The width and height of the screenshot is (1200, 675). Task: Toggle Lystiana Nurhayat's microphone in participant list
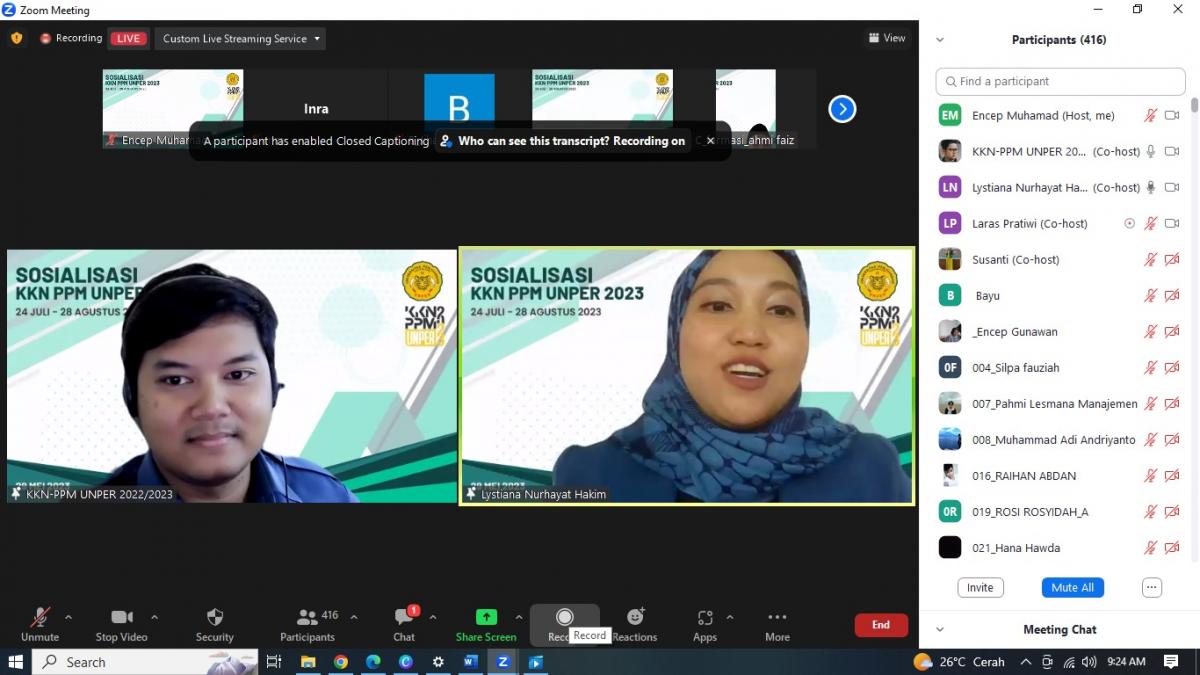click(1151, 187)
